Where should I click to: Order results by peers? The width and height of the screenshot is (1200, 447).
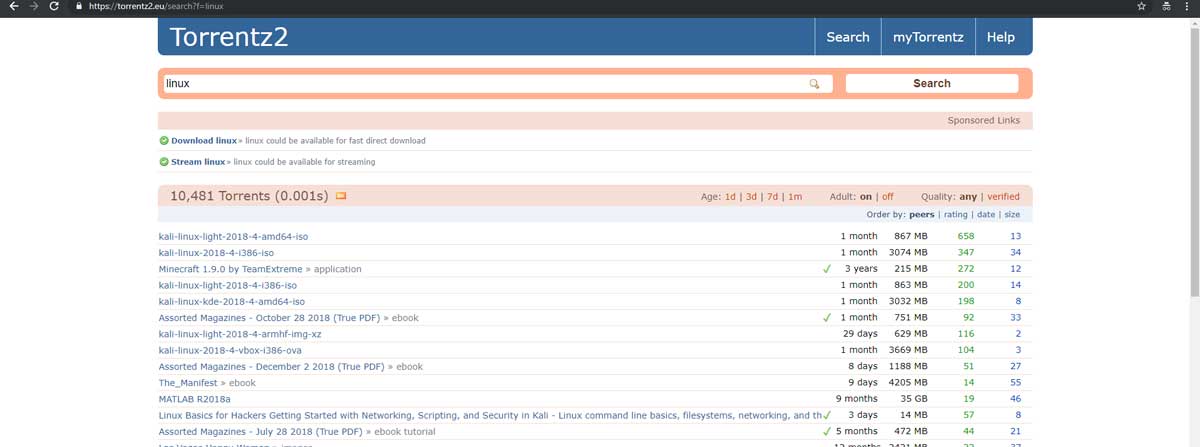(x=922, y=214)
